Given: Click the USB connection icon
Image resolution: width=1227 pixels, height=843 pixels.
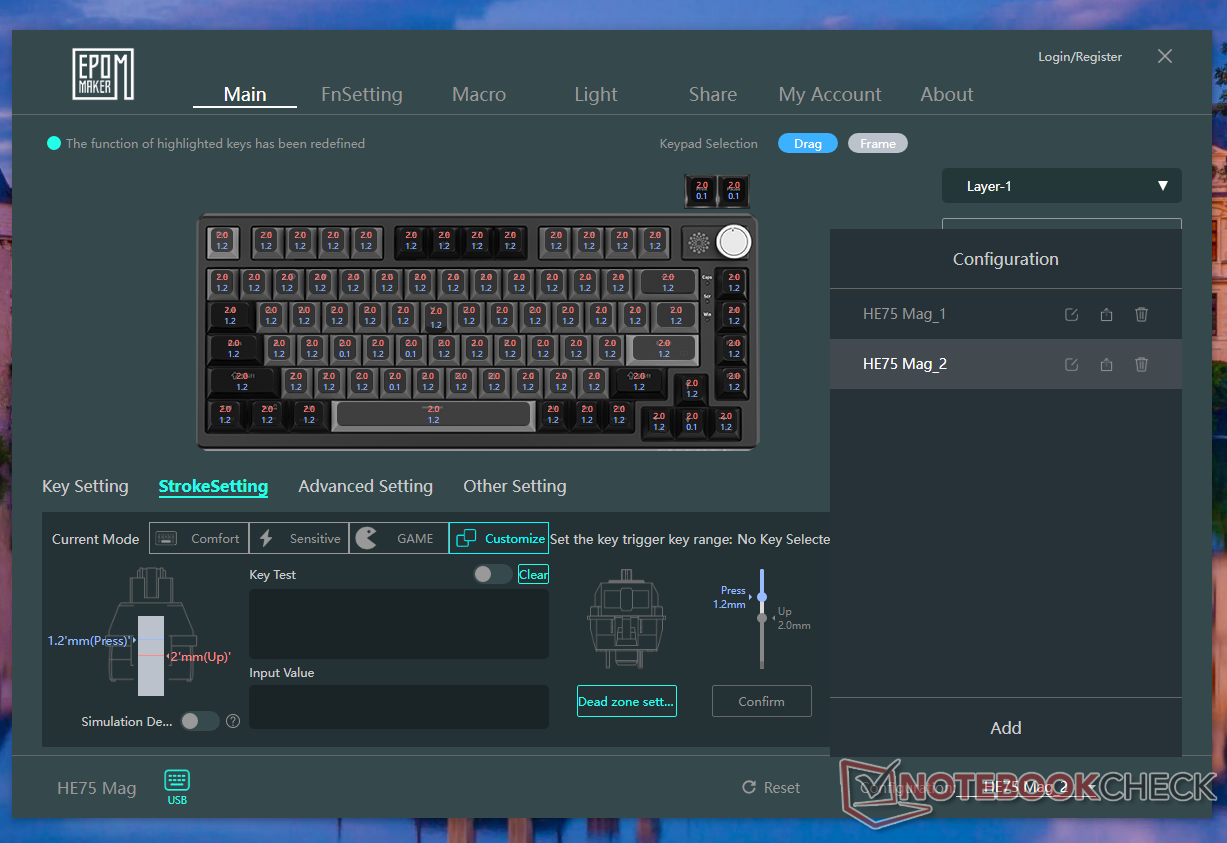Looking at the screenshot, I should pos(177,787).
